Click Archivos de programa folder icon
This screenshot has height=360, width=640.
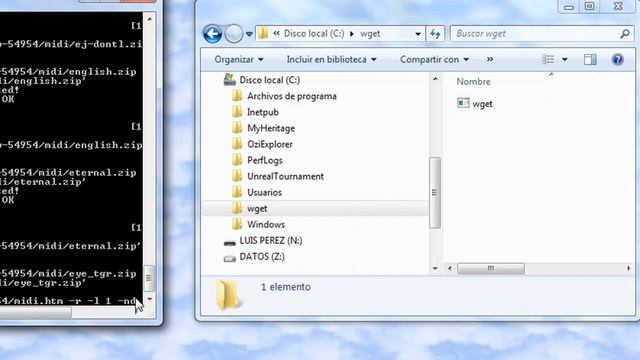[x=237, y=96]
